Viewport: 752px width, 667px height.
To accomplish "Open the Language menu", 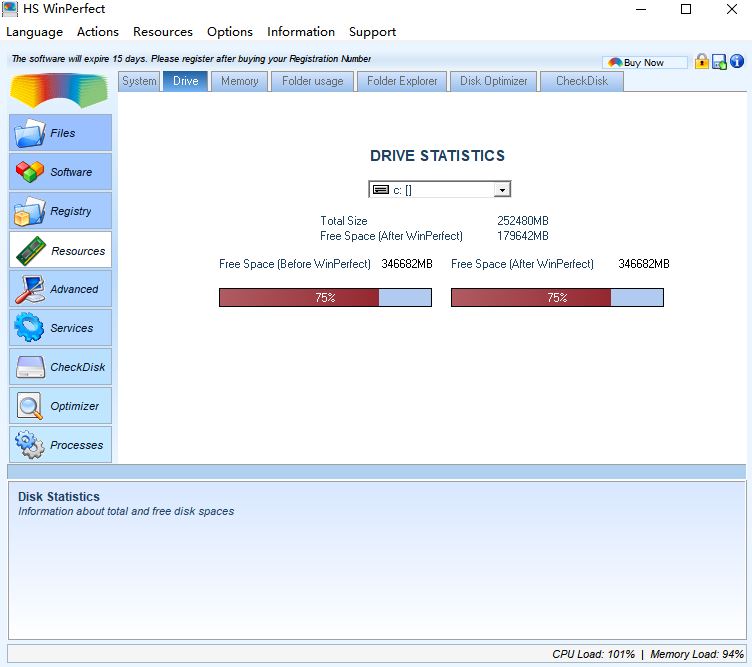I will (x=35, y=32).
